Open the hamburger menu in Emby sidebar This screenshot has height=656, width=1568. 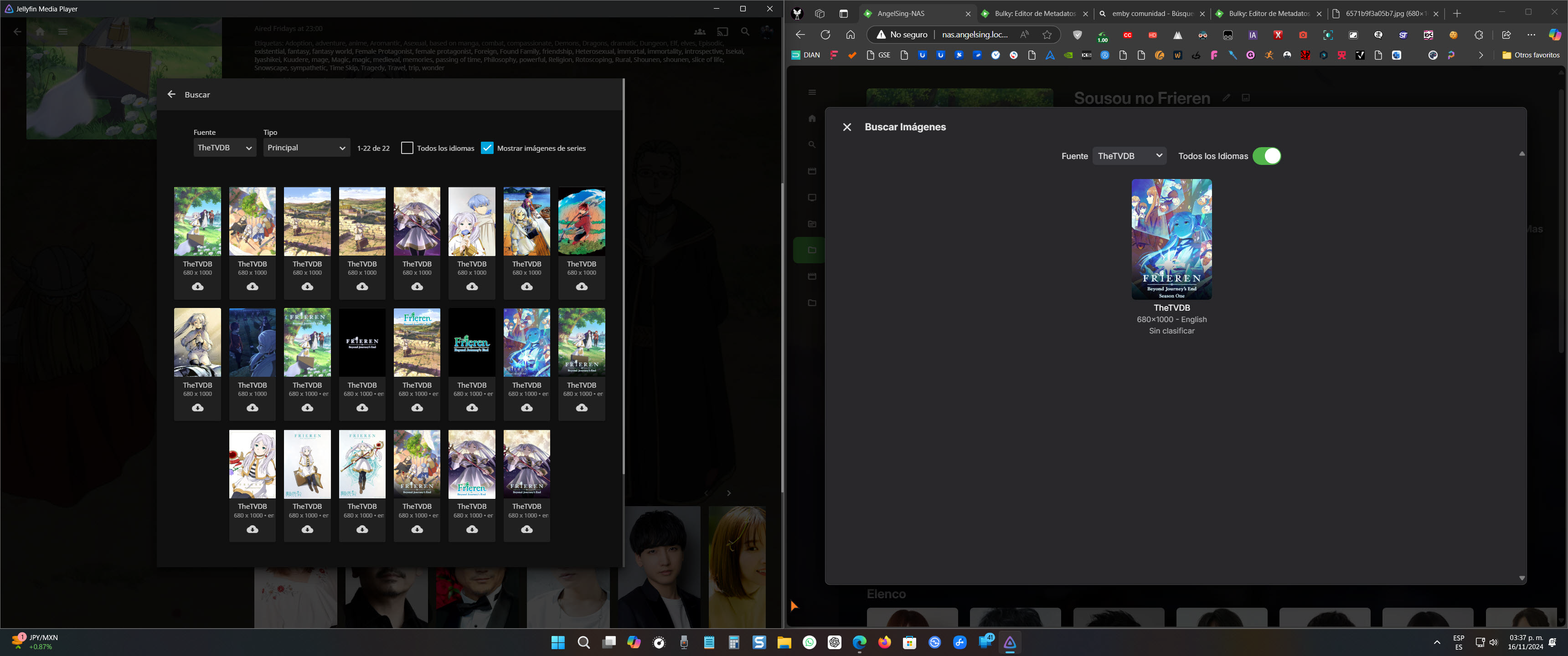click(x=812, y=92)
